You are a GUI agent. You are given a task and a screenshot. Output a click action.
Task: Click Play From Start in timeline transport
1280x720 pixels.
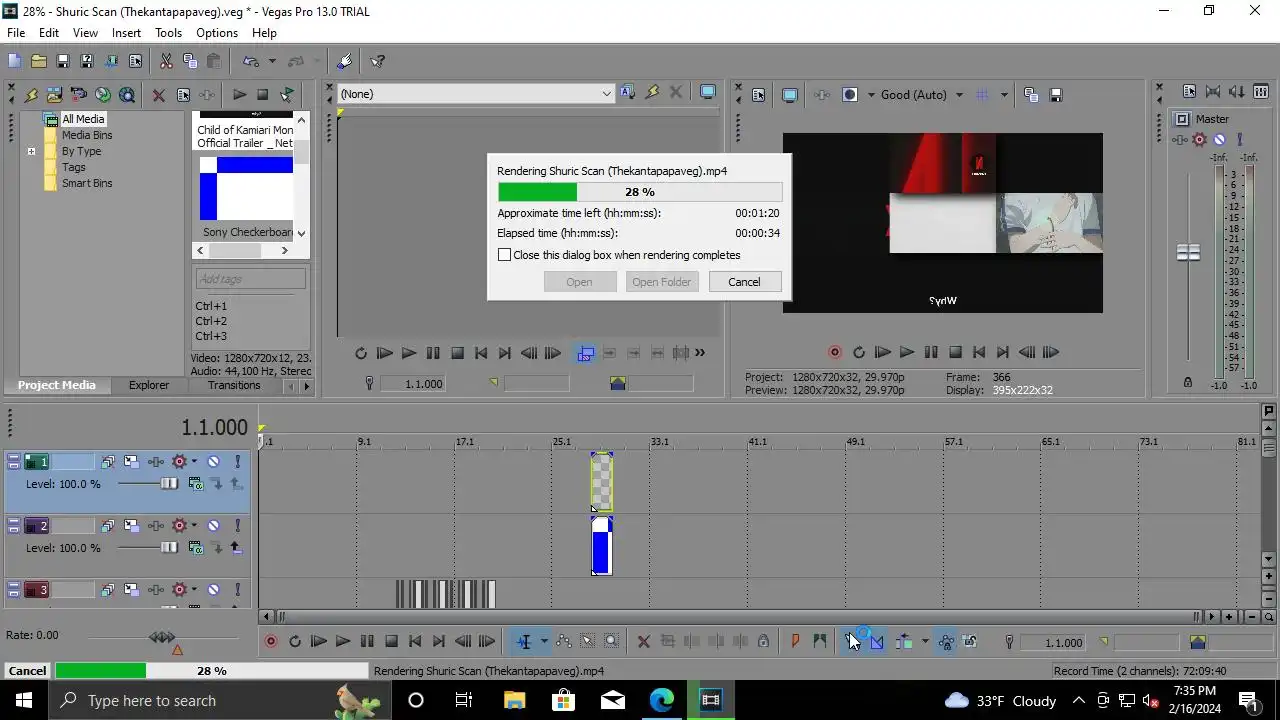tap(319, 642)
